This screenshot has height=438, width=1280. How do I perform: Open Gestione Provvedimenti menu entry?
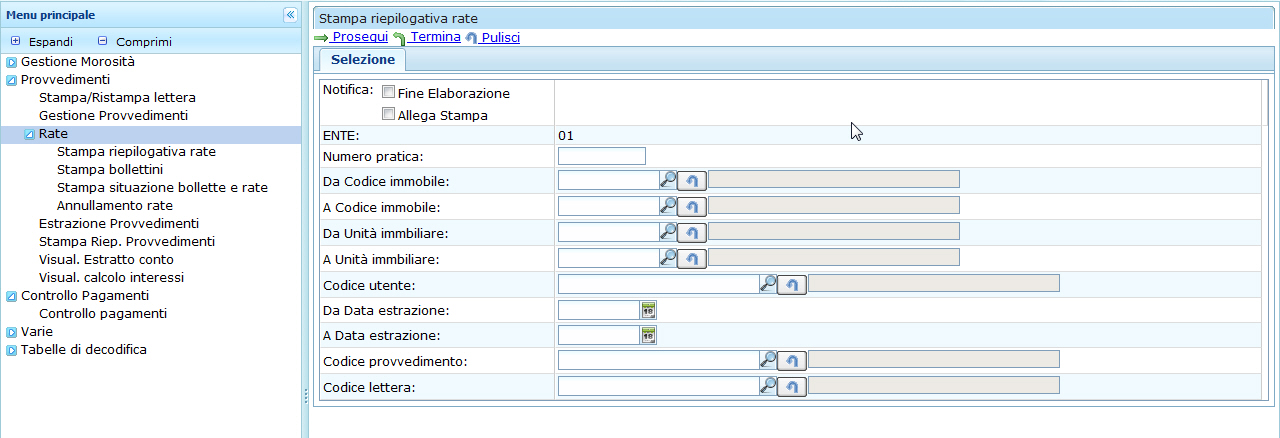[113, 115]
